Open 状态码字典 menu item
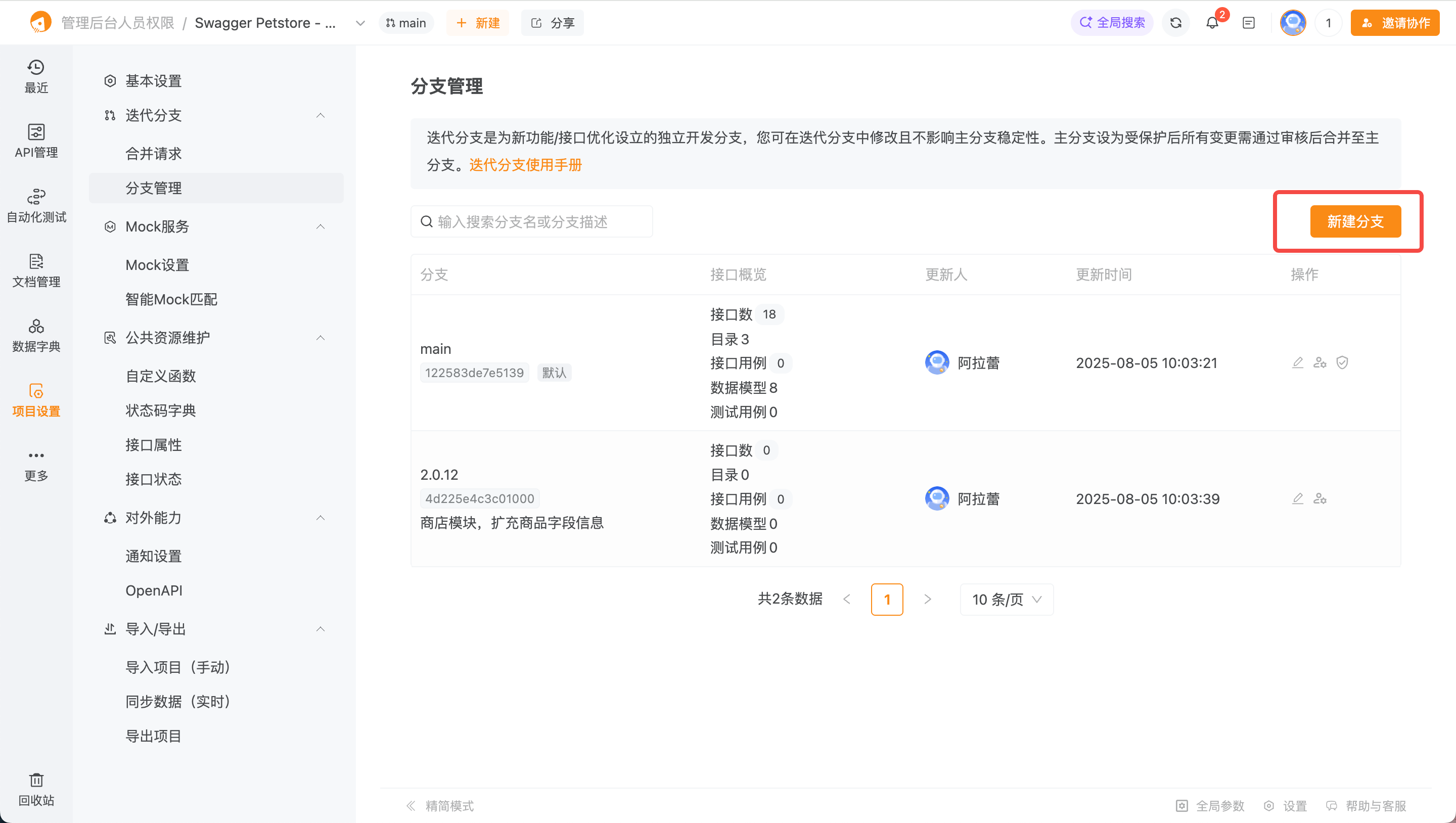Image resolution: width=1456 pixels, height=823 pixels. (161, 410)
